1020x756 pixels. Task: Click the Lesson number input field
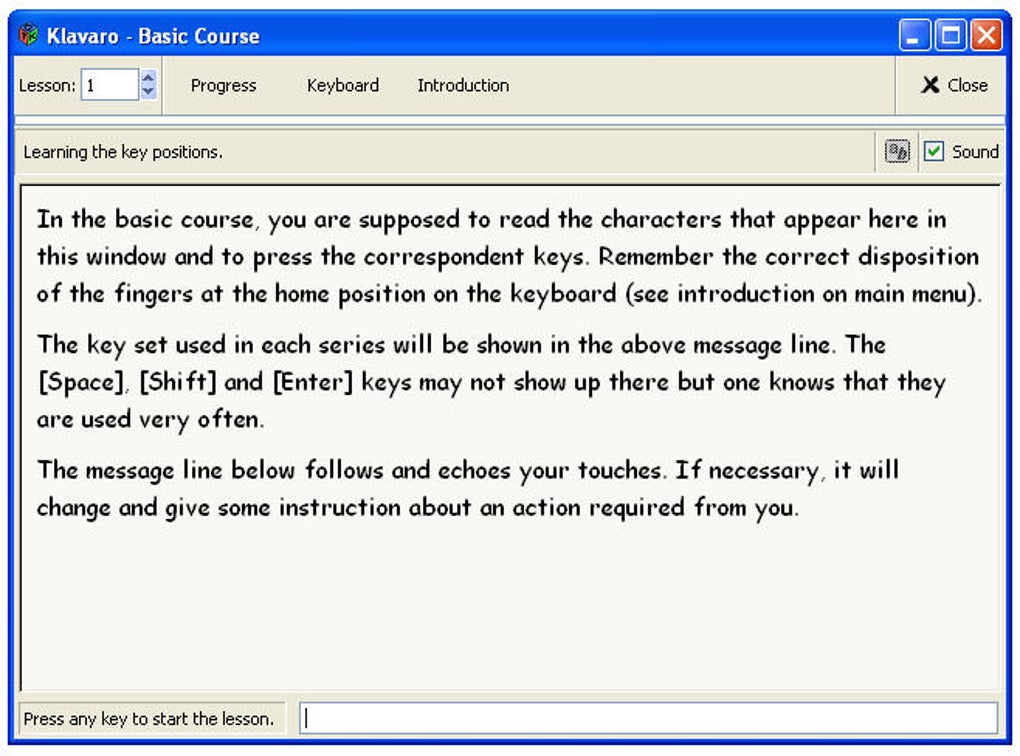109,85
